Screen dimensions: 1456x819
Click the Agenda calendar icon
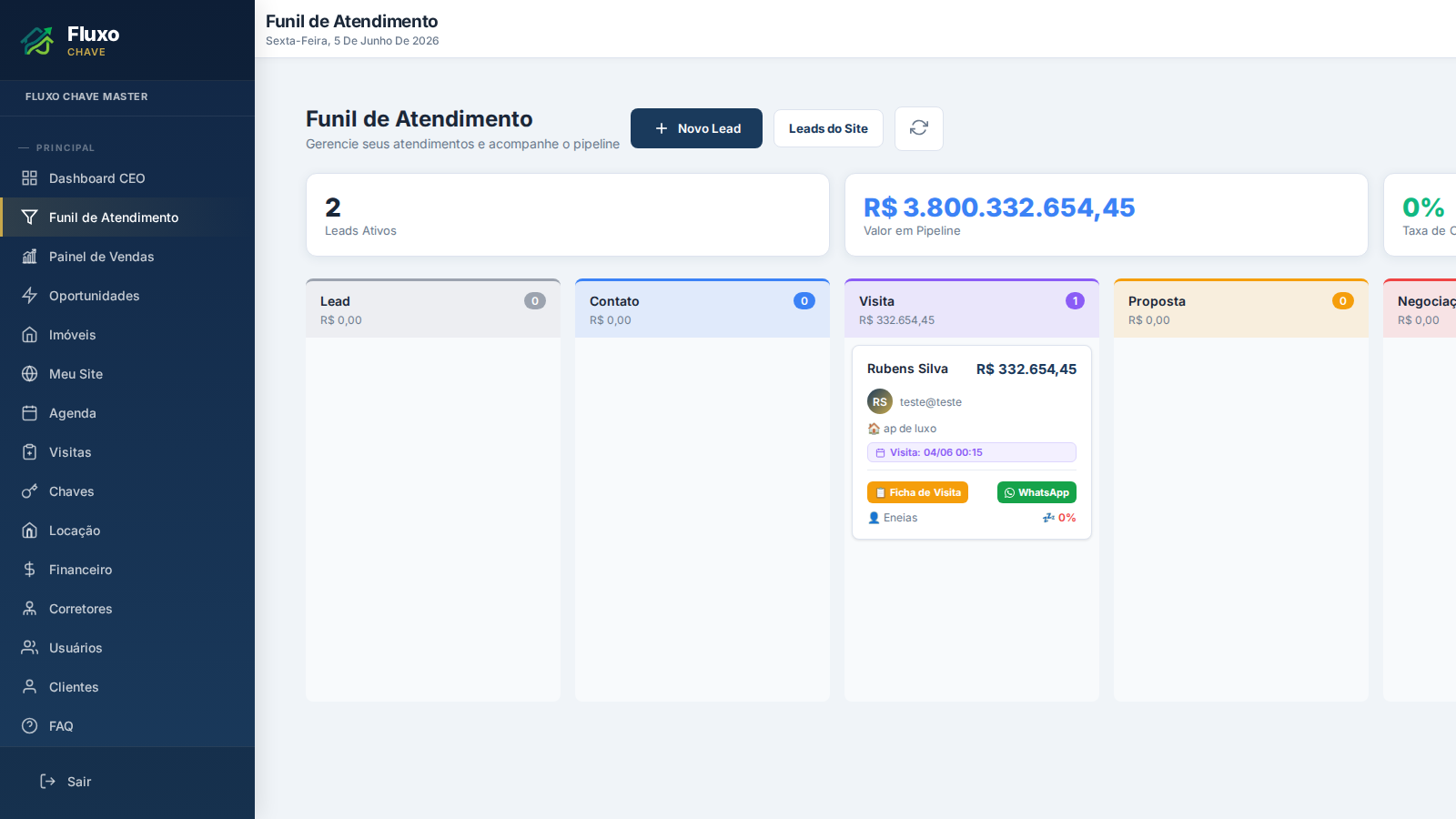(x=30, y=413)
